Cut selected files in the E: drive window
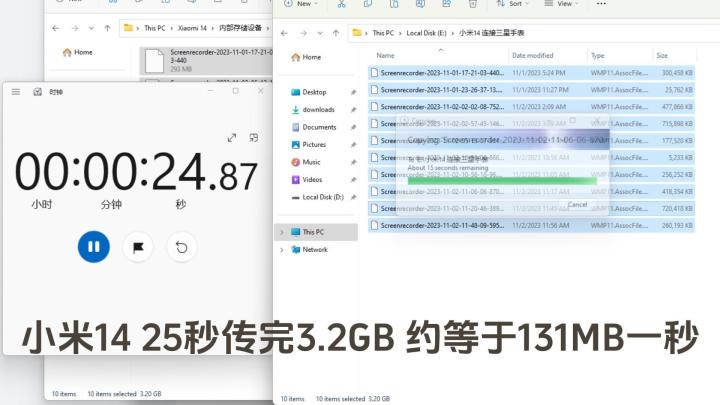This screenshot has width=720, height=405. pos(341,4)
